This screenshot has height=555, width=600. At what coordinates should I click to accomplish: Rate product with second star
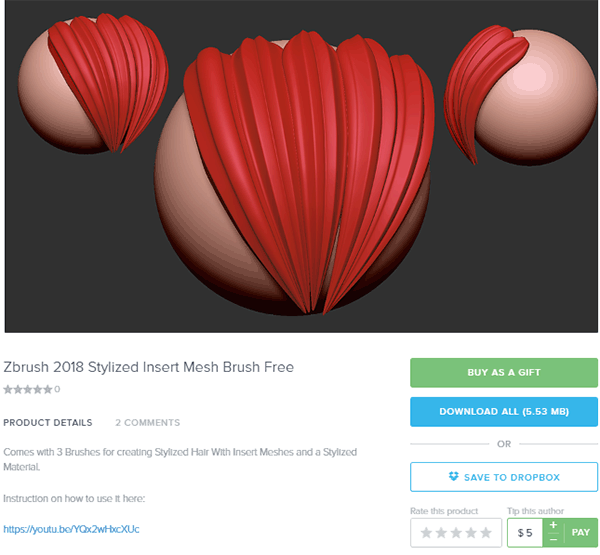[x=441, y=532]
